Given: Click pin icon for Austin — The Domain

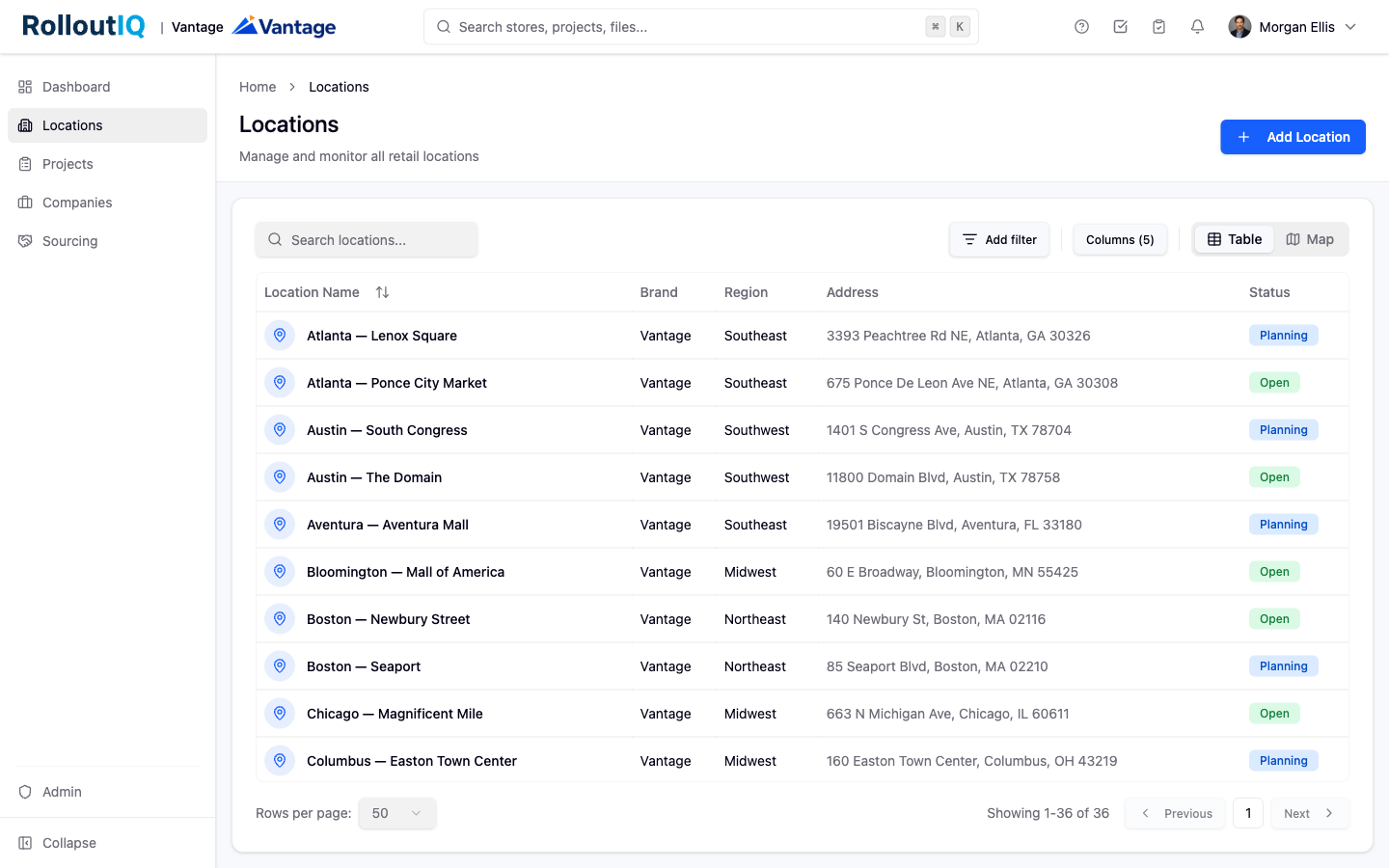Looking at the screenshot, I should click(x=280, y=477).
